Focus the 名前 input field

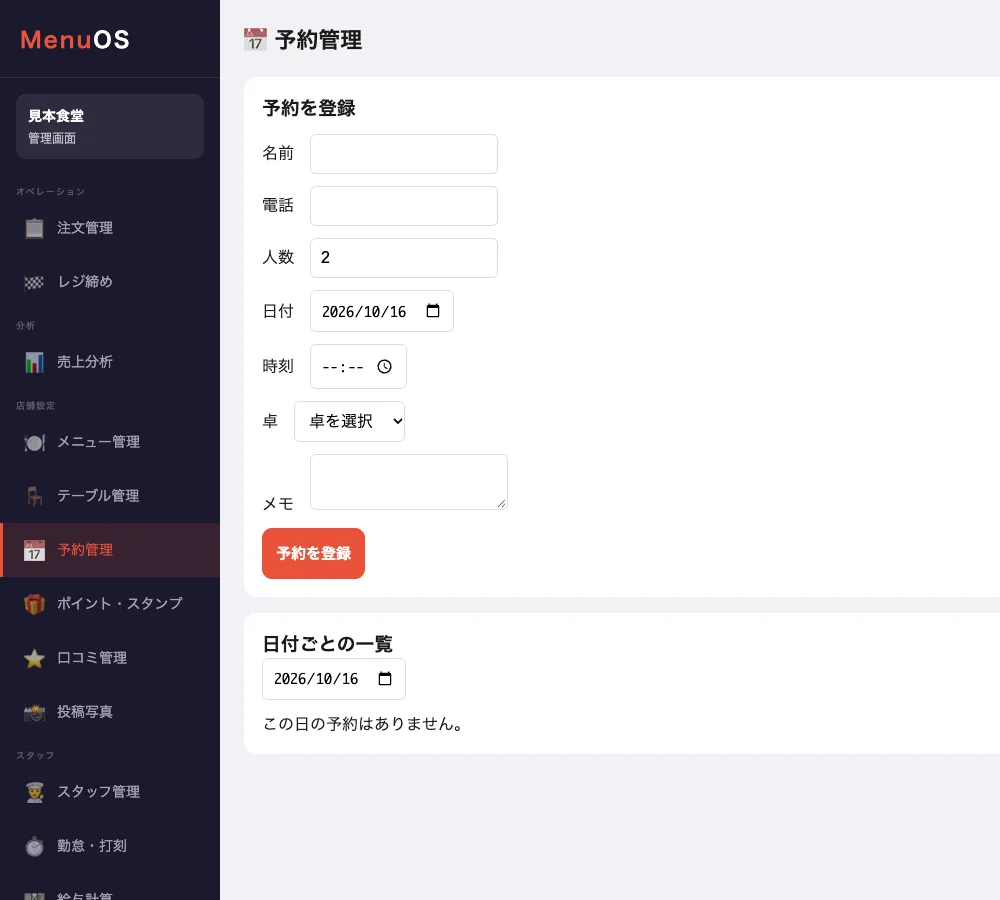404,154
